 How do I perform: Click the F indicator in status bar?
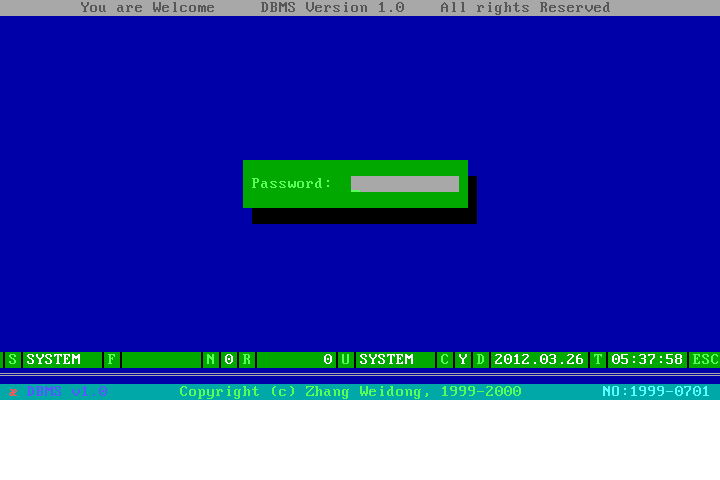click(111, 359)
